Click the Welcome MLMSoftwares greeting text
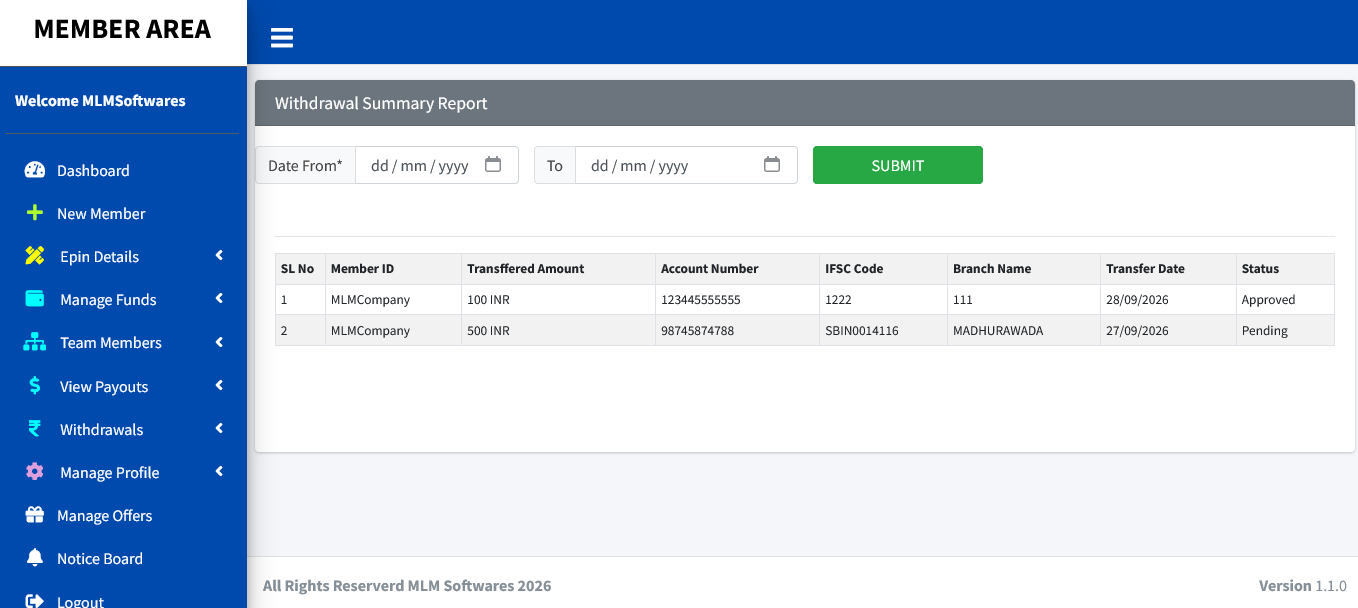1358x608 pixels. tap(100, 101)
